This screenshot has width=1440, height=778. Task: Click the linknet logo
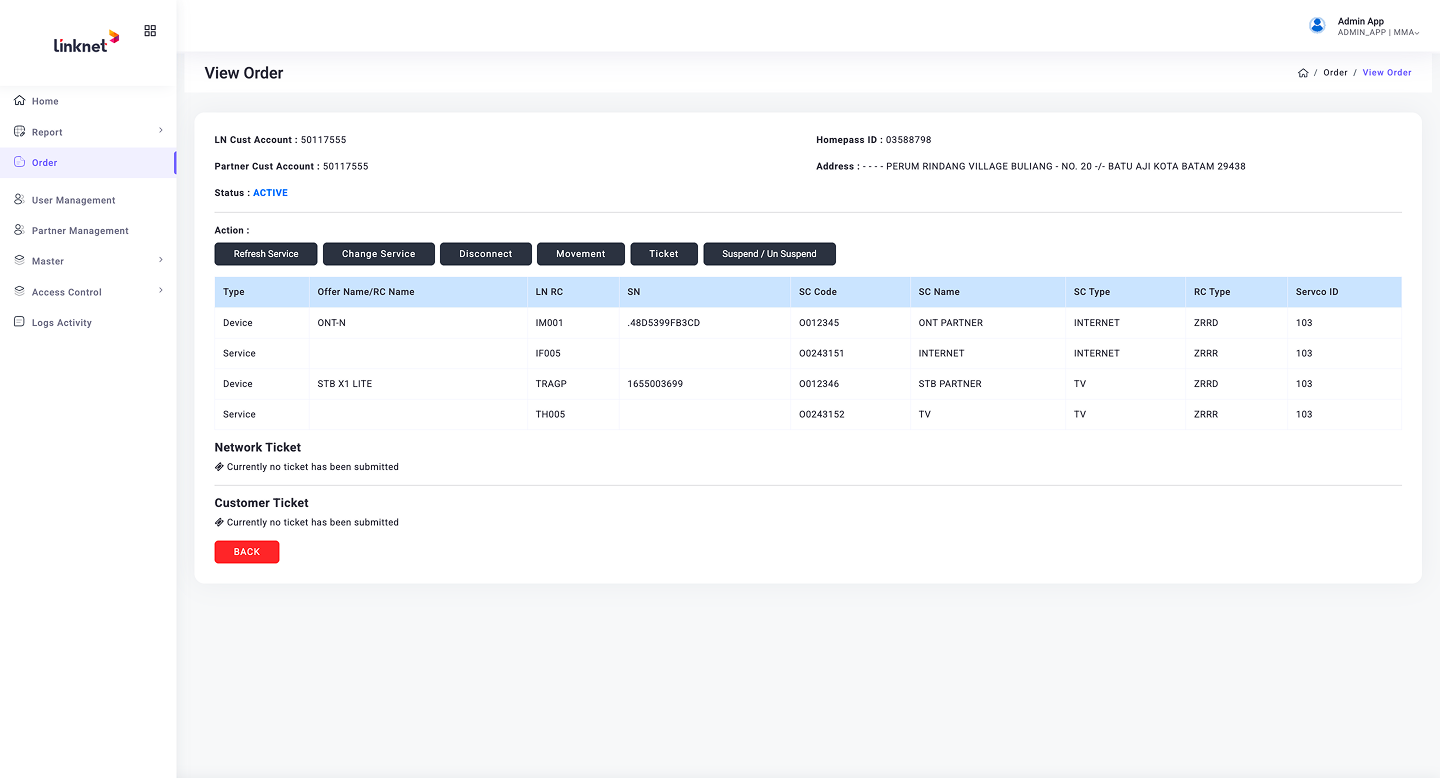coord(86,41)
